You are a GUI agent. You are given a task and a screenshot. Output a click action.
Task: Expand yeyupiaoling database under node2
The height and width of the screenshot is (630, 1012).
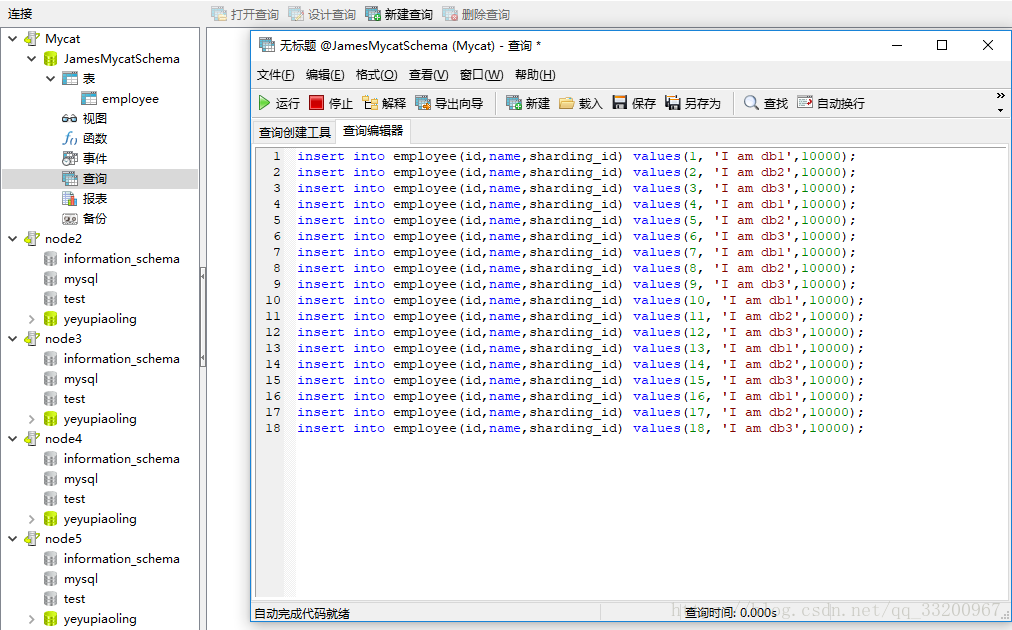32,319
